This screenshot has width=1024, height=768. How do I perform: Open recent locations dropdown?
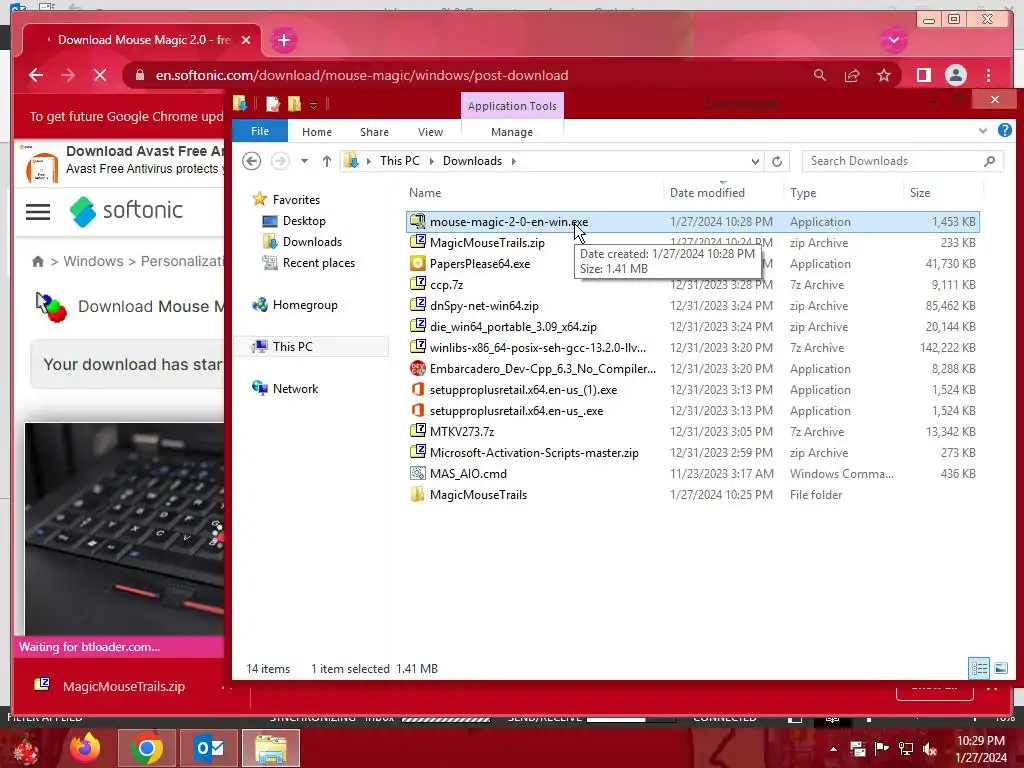[x=304, y=161]
